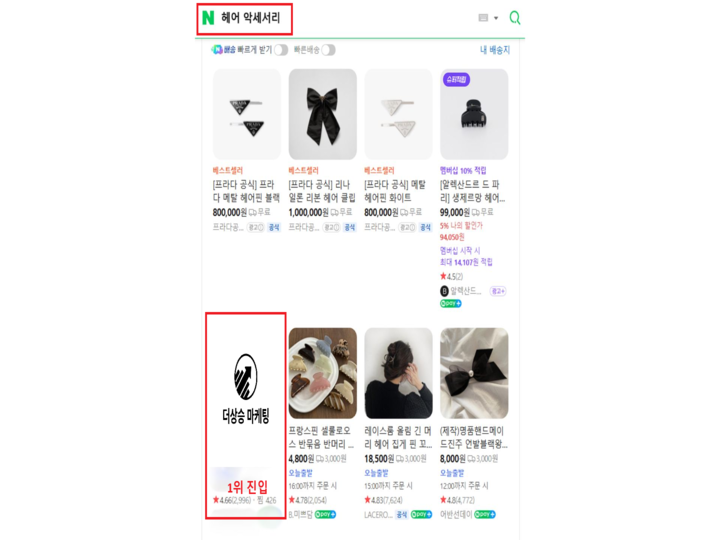Click the 오늘출발 label under 18,500원 item
This screenshot has height=540, width=720.
(376, 472)
